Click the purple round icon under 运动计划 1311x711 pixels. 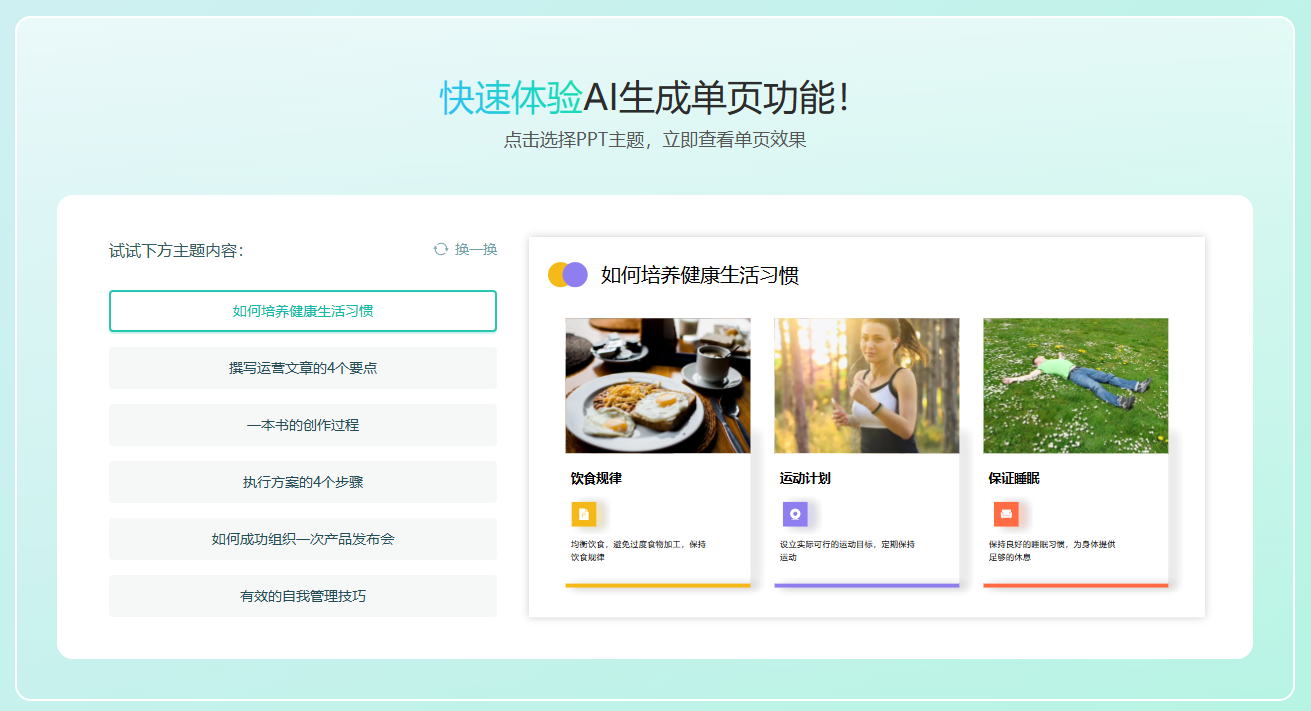tap(795, 514)
